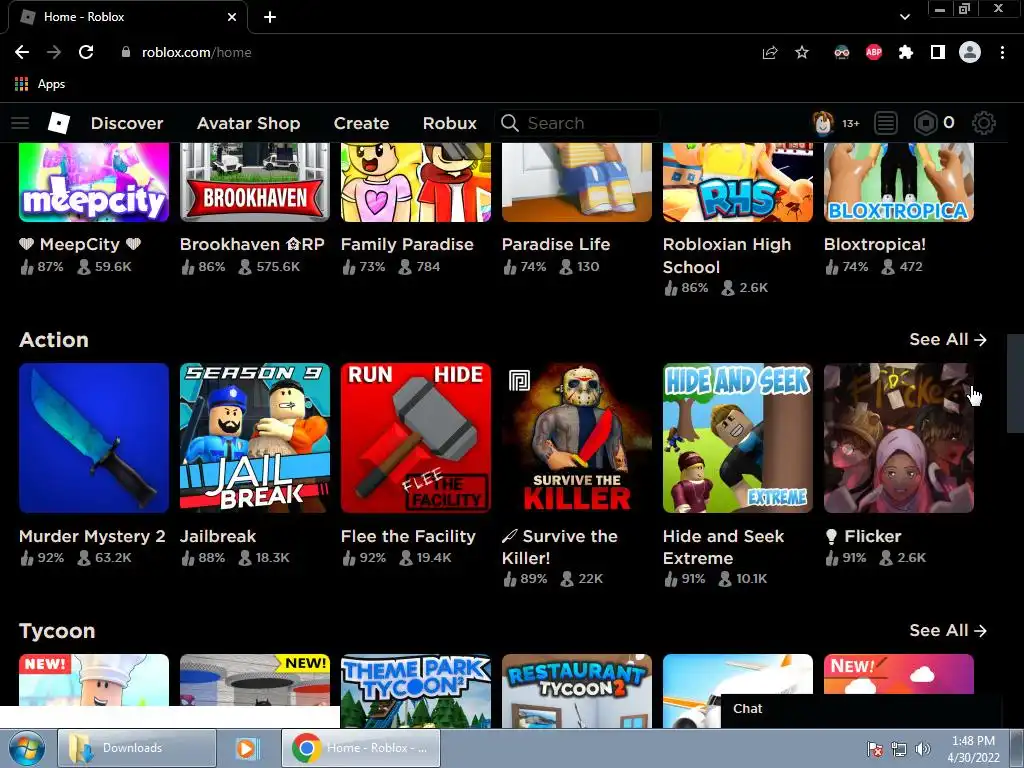This screenshot has height=768, width=1024.
Task: Open Hide and Seek Extreme thumbnail
Action: click(x=738, y=438)
